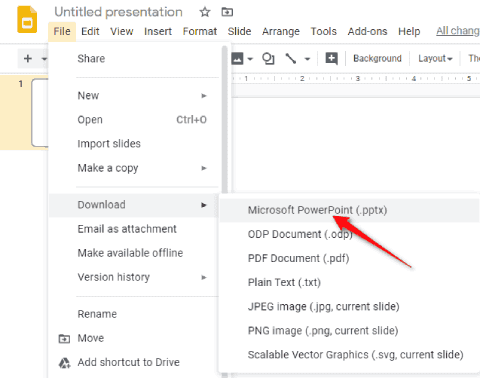Click the File menu scrollbar
Image resolution: width=480 pixels, height=378 pixels.
coord(225,120)
